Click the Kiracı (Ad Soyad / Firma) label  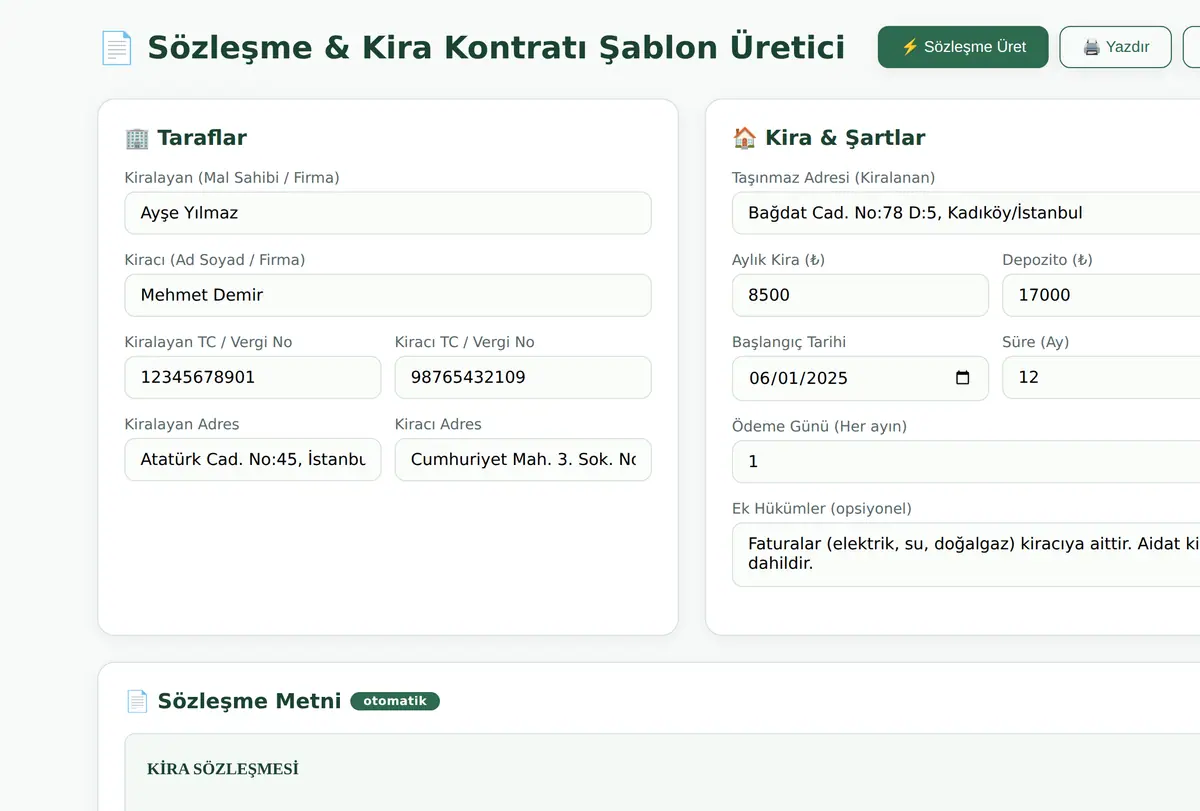tap(215, 260)
